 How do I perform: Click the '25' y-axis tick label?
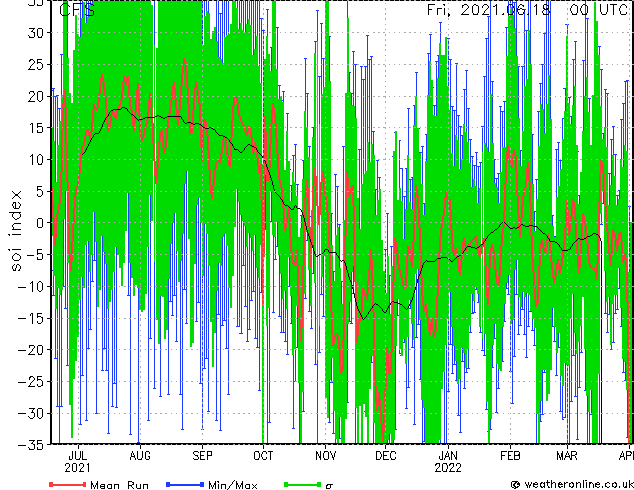point(37,64)
